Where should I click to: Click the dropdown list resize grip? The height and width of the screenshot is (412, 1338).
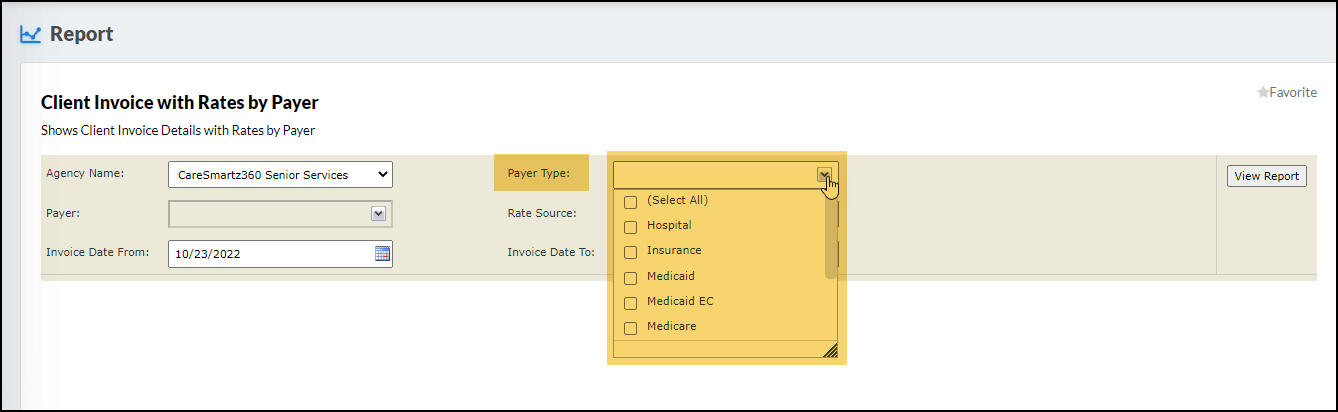pos(830,349)
